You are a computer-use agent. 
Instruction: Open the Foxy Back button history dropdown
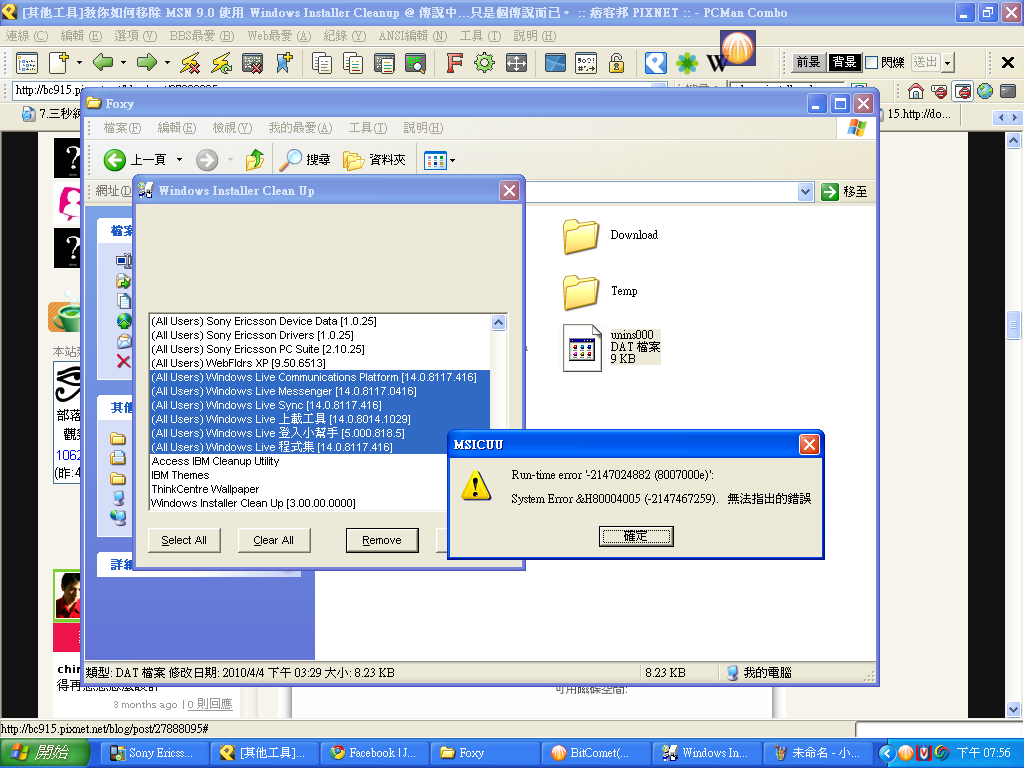point(179,159)
